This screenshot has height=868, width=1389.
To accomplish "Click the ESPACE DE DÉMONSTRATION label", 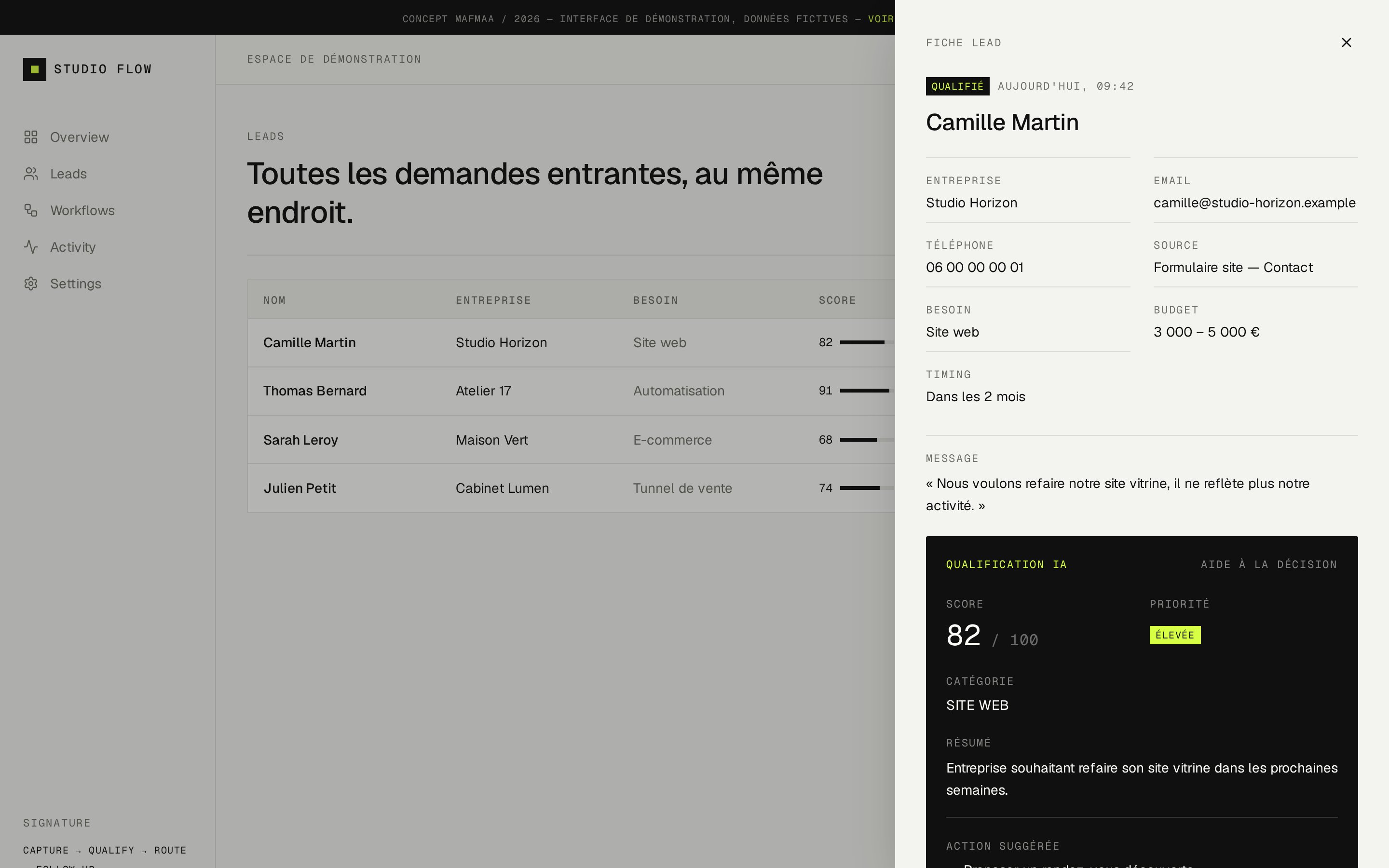I will (334, 59).
